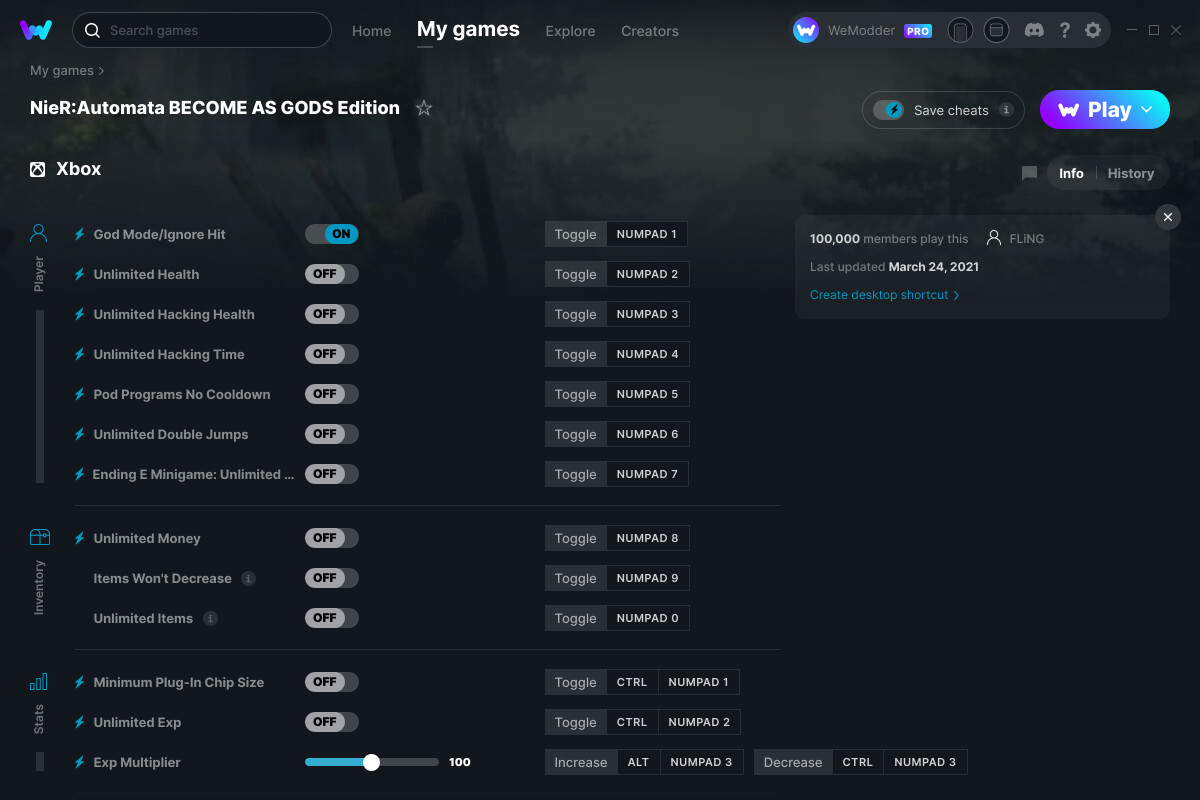This screenshot has width=1200, height=800.
Task: Click the Save cheats info icon
Action: (x=1006, y=110)
